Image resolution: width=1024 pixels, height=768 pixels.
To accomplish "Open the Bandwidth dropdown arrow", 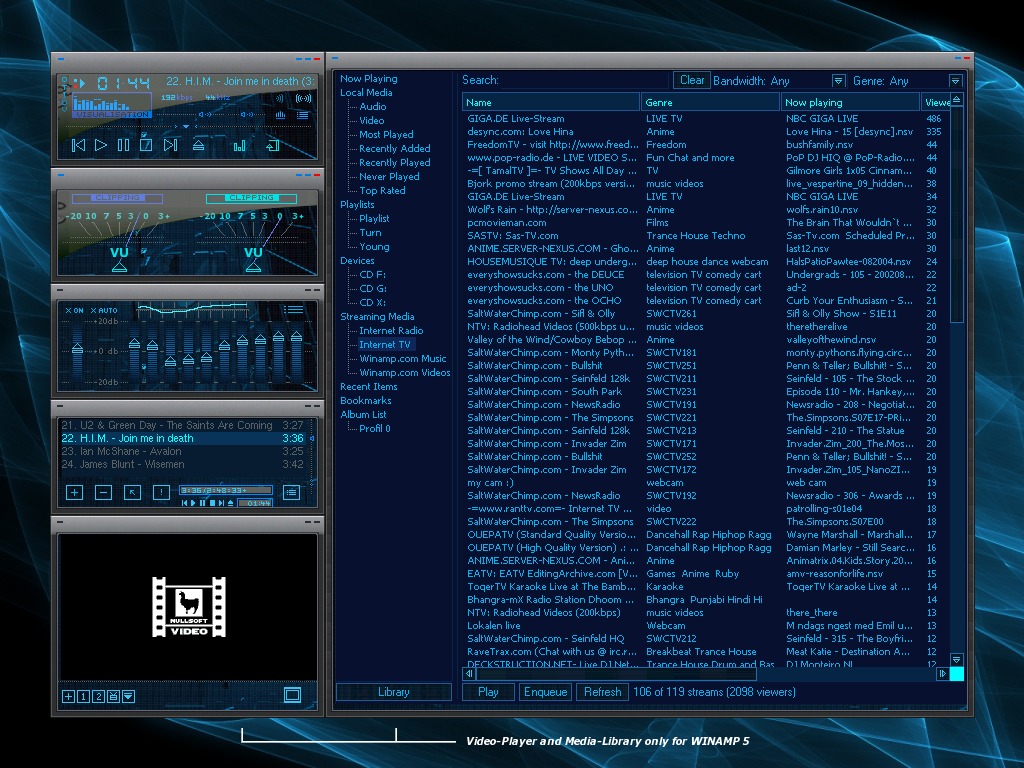I will [x=839, y=81].
